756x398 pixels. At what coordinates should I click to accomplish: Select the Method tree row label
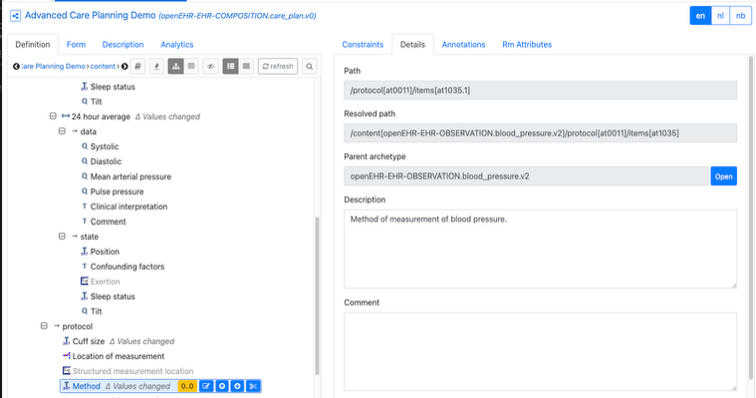[86, 386]
